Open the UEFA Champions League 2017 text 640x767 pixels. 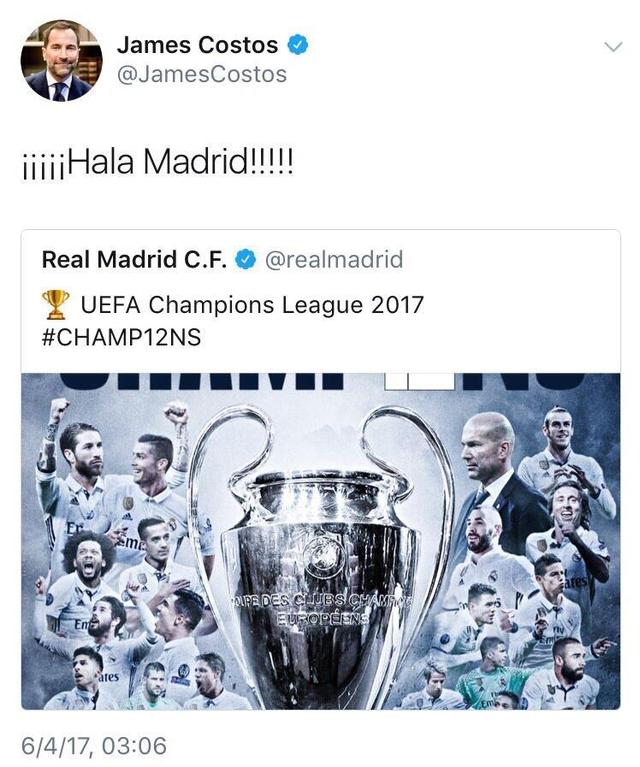252,305
